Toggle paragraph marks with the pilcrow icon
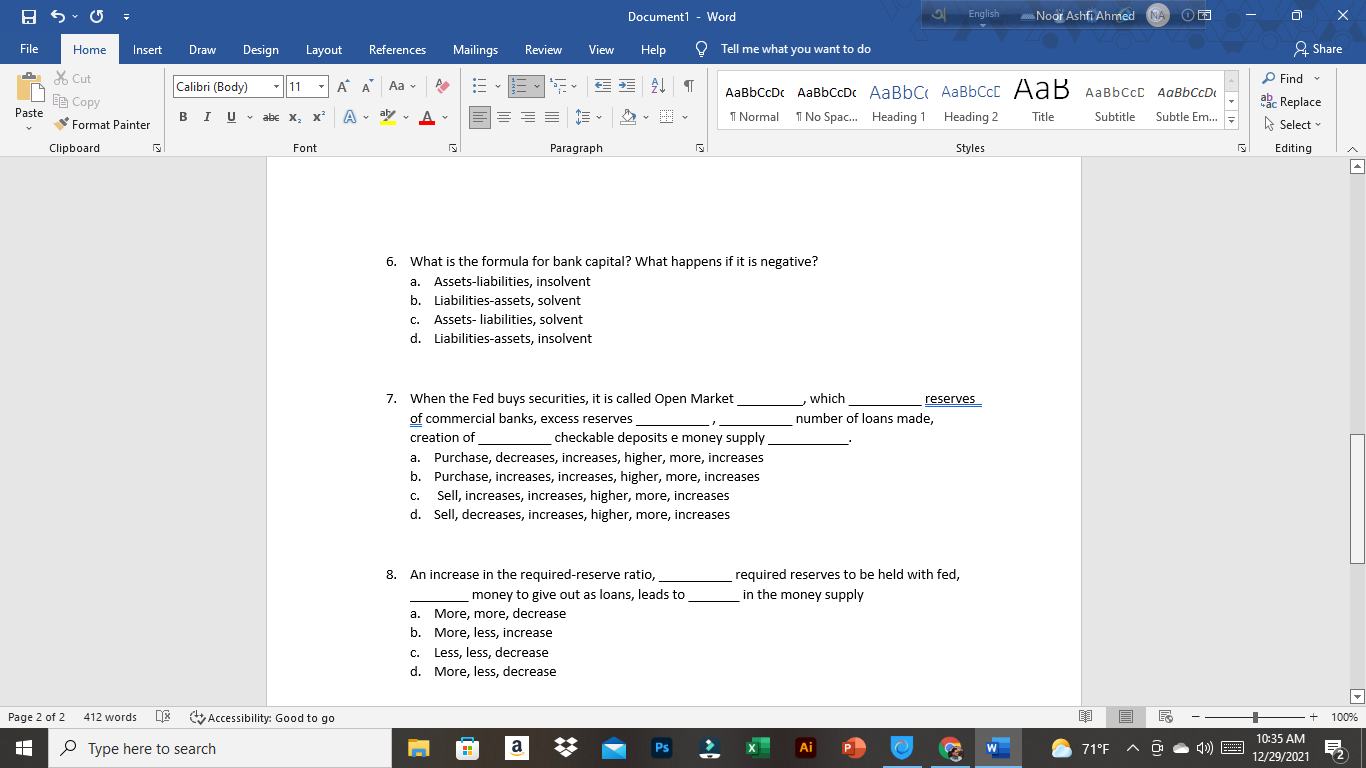This screenshot has width=1366, height=768. pos(688,86)
